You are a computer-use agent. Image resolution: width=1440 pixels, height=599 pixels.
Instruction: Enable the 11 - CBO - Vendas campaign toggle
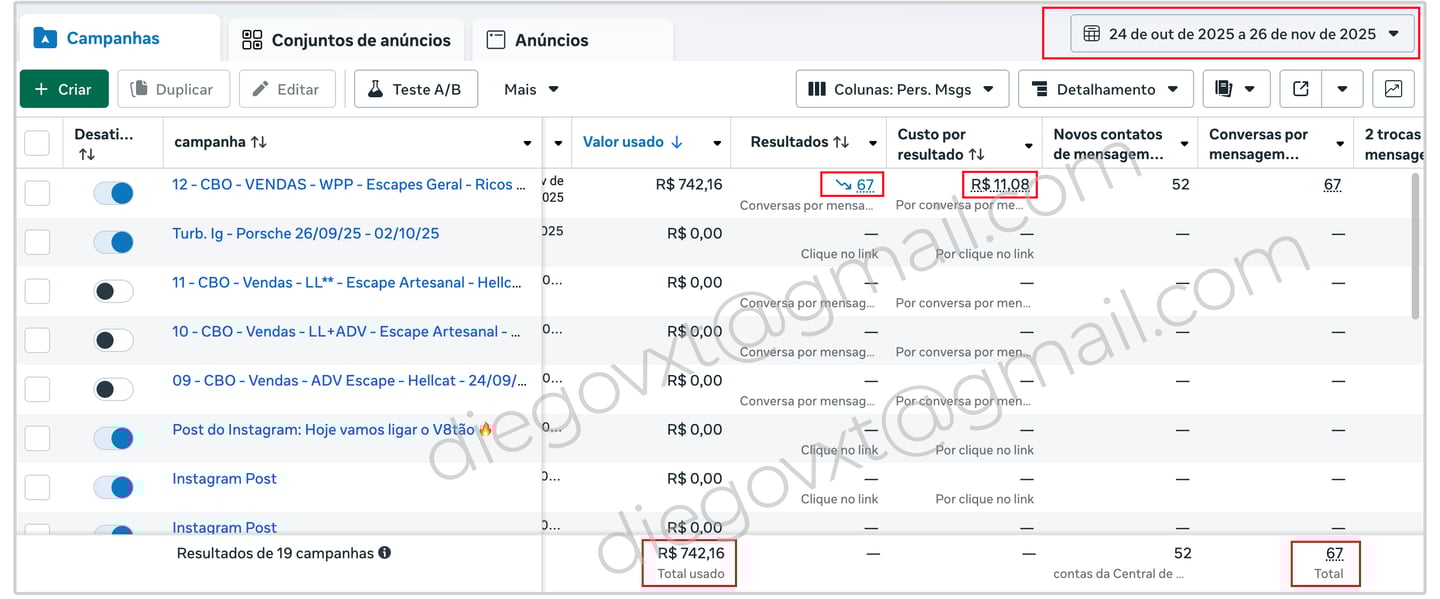pos(113,291)
